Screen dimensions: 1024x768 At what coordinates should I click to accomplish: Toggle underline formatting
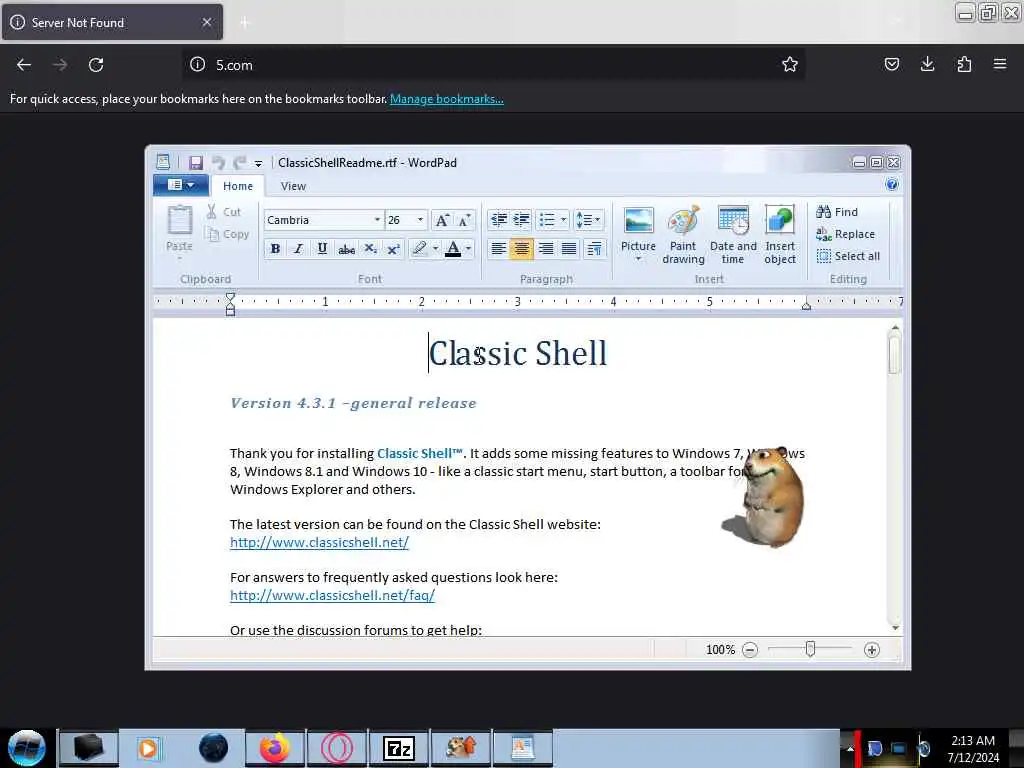point(322,249)
